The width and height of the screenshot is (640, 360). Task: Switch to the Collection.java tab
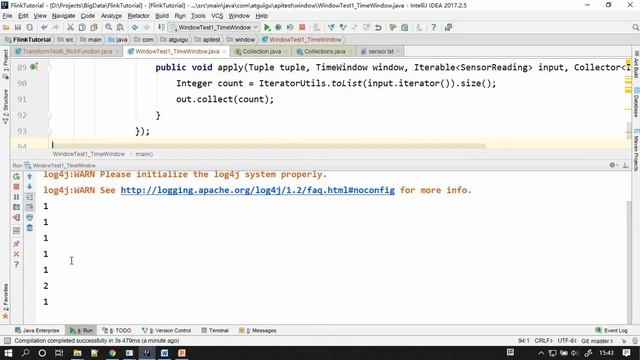coord(261,51)
